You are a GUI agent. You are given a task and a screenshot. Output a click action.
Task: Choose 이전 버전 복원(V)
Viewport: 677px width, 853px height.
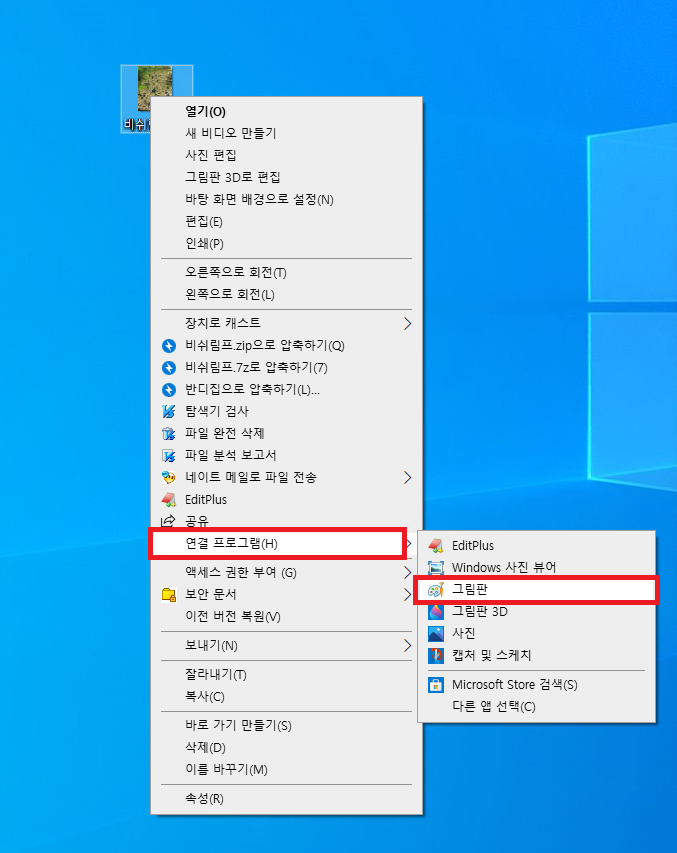point(286,616)
